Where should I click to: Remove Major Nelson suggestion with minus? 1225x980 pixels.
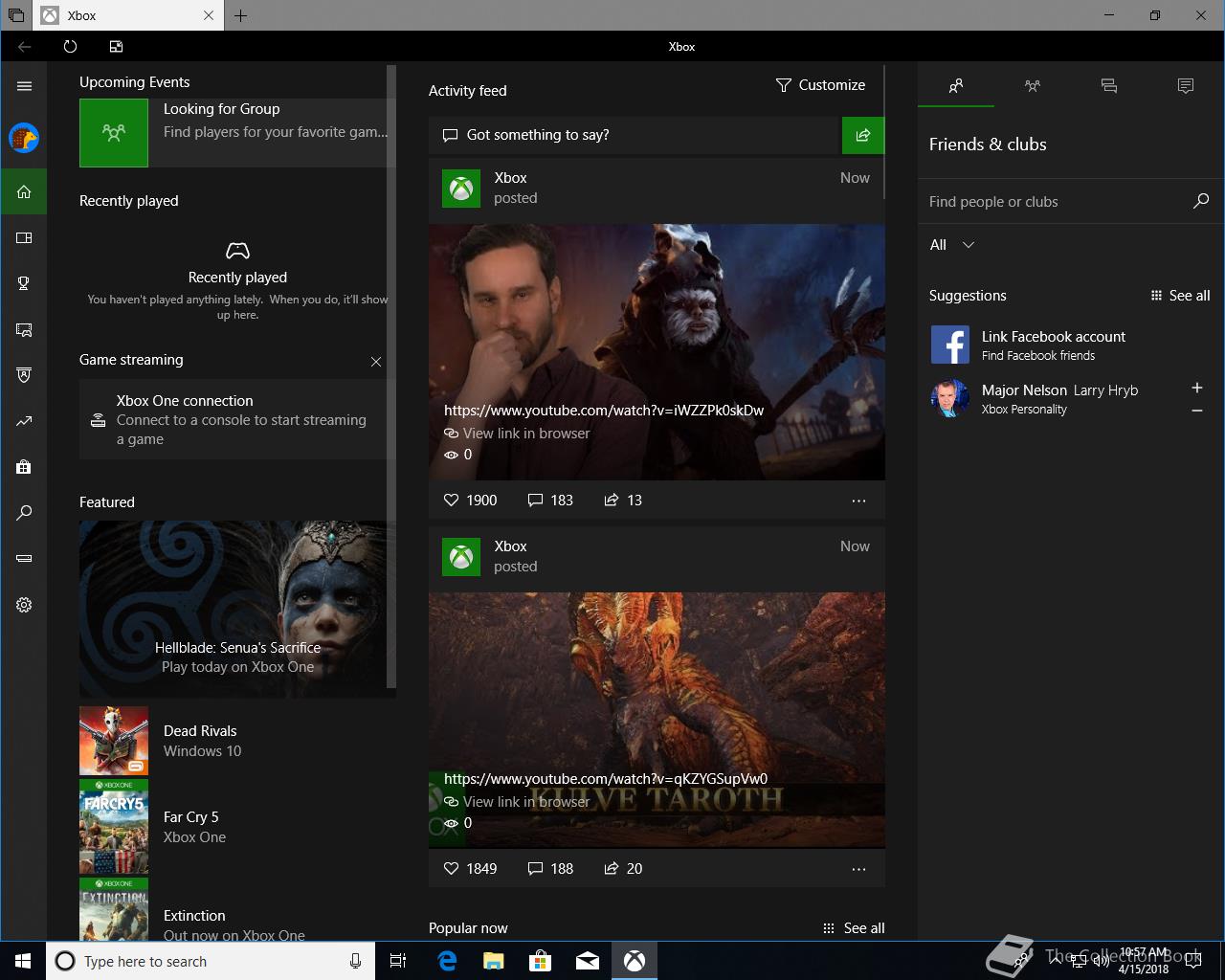click(1196, 411)
